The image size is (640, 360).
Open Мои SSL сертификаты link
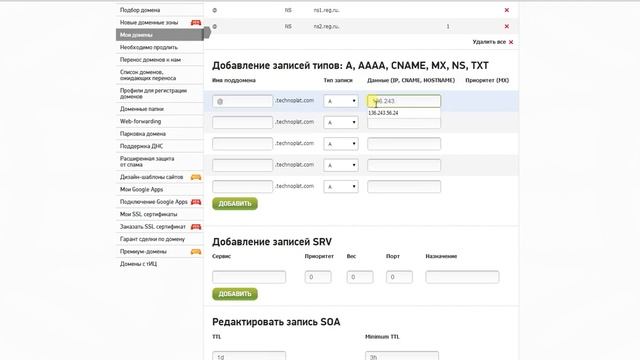click(x=149, y=214)
